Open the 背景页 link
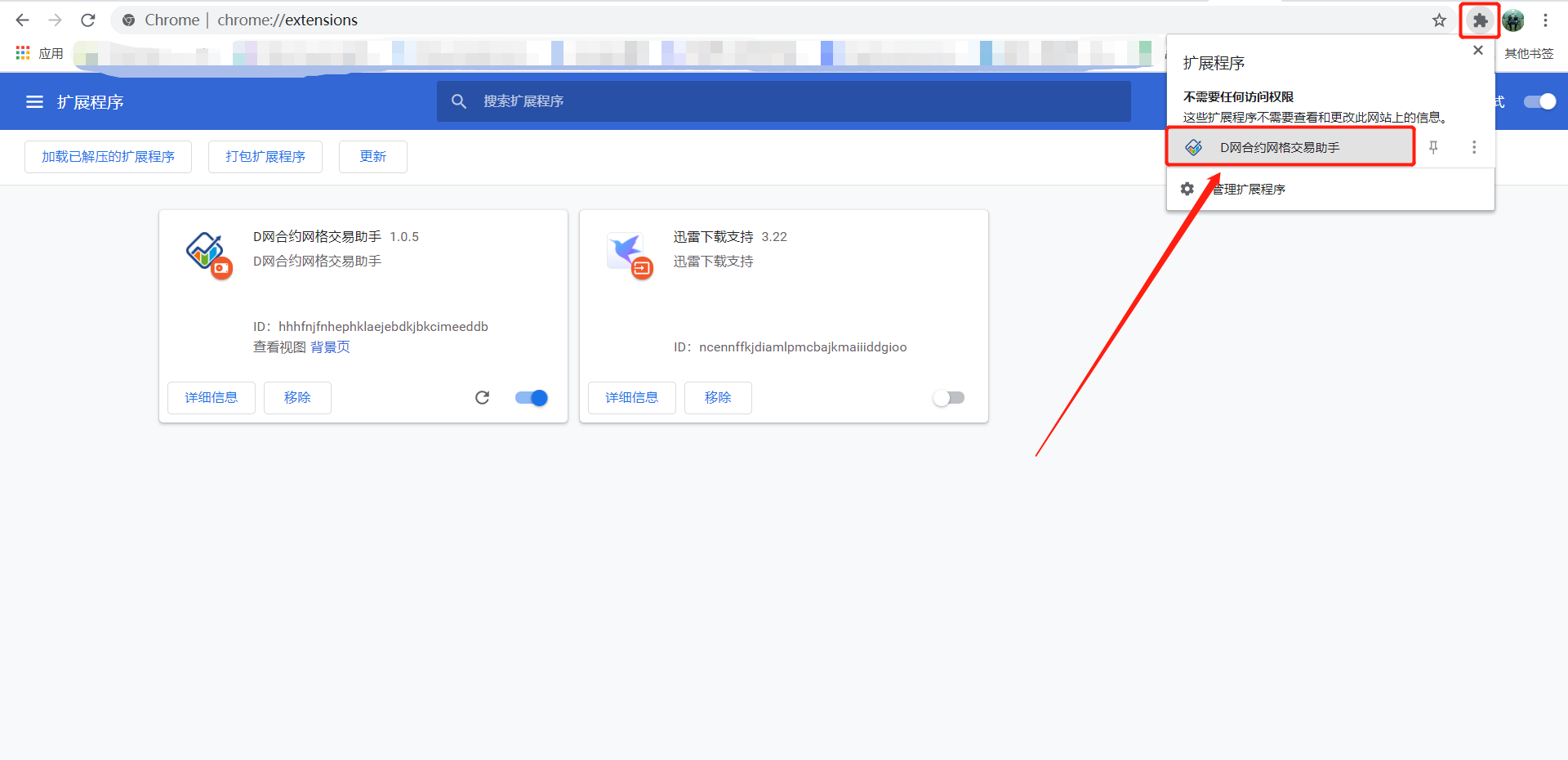The height and width of the screenshot is (760, 1568). click(330, 347)
